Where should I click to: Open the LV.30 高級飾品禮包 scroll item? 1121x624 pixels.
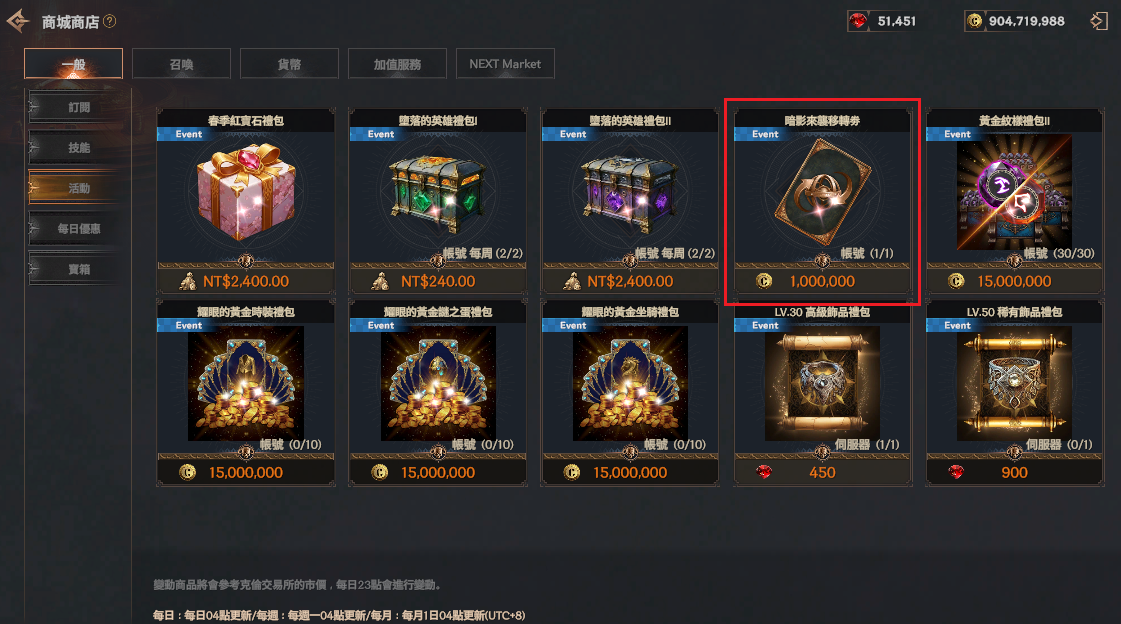point(822,384)
